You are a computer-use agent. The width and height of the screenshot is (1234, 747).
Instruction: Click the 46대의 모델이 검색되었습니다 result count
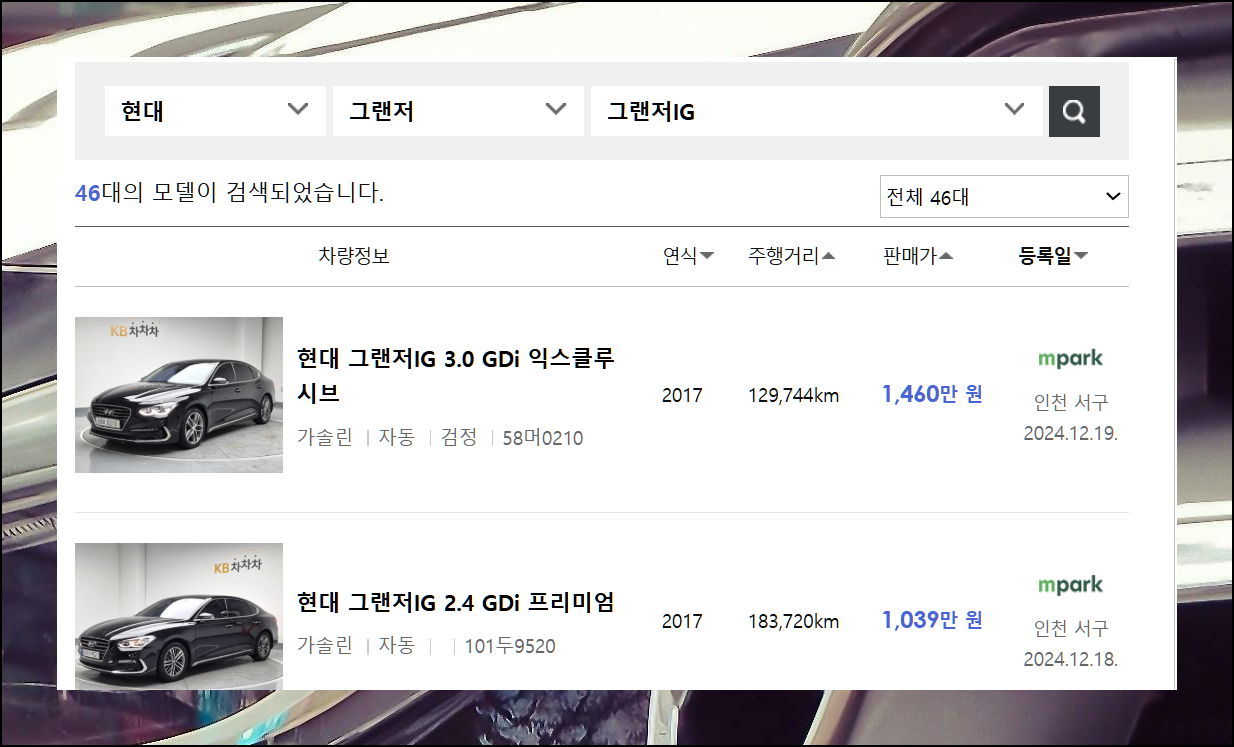click(230, 193)
